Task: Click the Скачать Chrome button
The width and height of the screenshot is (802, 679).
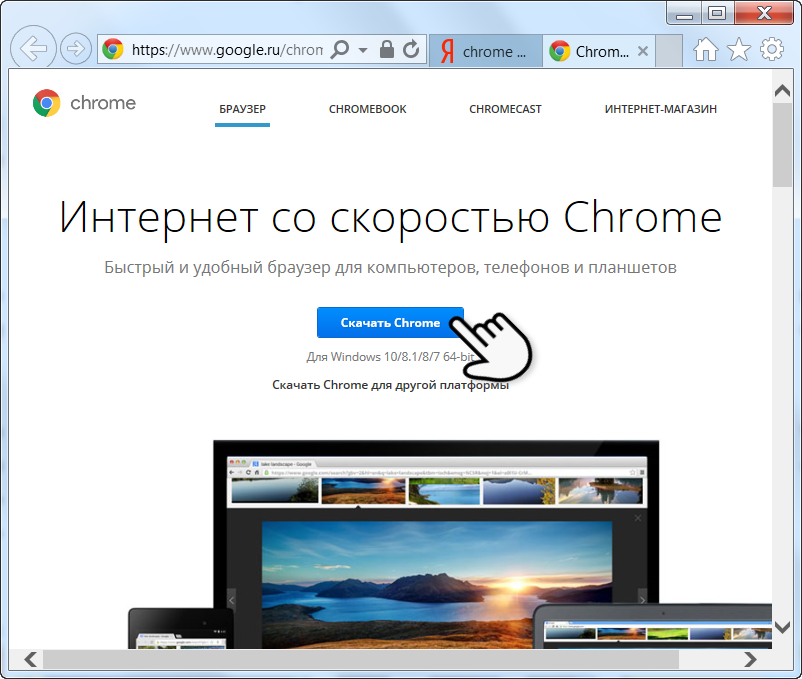Action: pyautogui.click(x=390, y=323)
